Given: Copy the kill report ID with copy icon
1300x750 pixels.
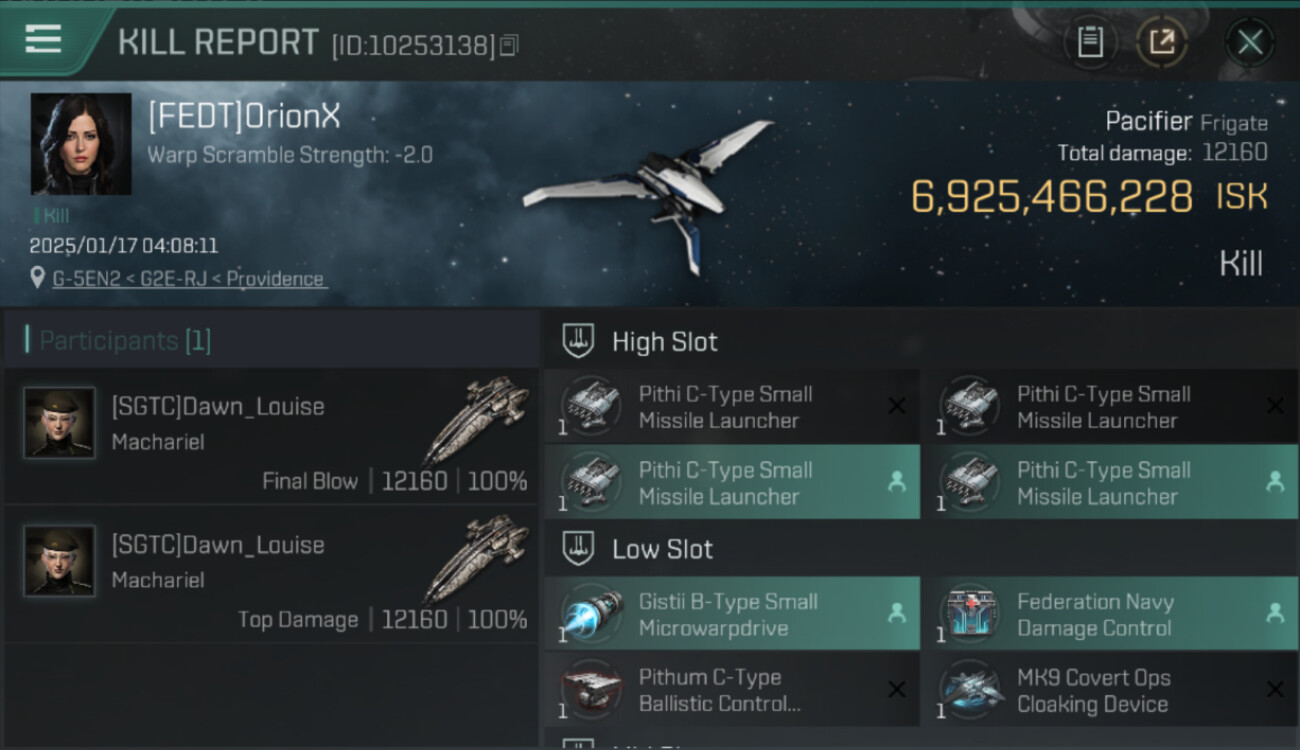Looking at the screenshot, I should click(509, 45).
